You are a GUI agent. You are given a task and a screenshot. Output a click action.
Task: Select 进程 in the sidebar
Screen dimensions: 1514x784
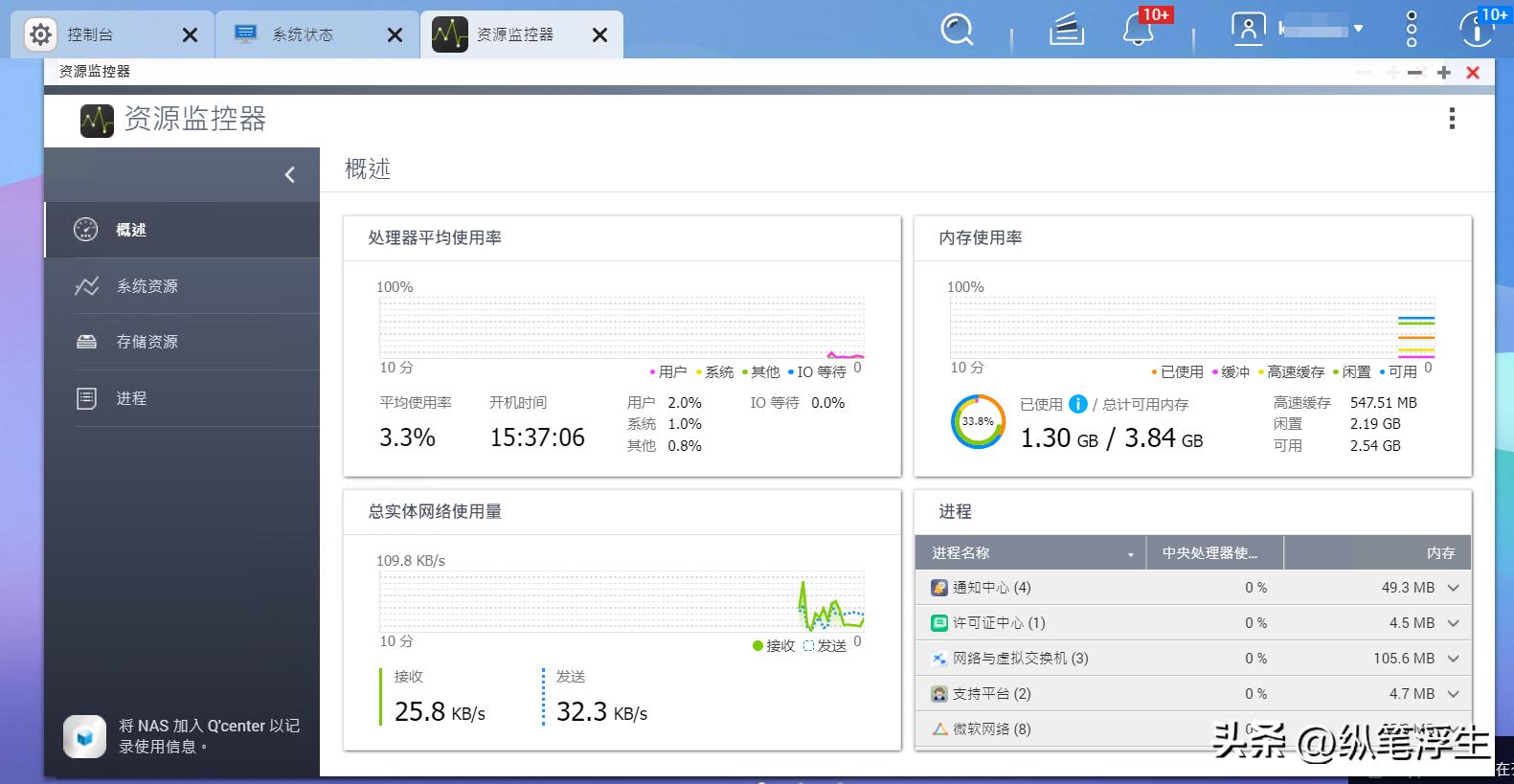(182, 398)
